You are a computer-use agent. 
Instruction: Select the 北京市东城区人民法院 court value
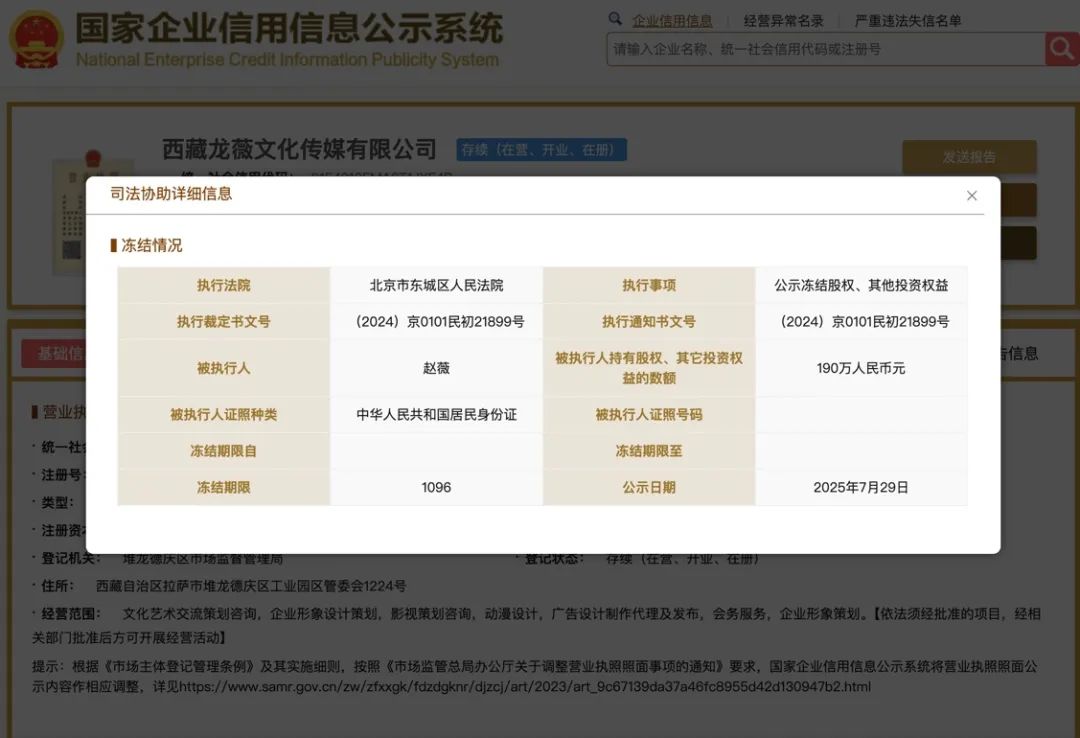click(x=435, y=284)
